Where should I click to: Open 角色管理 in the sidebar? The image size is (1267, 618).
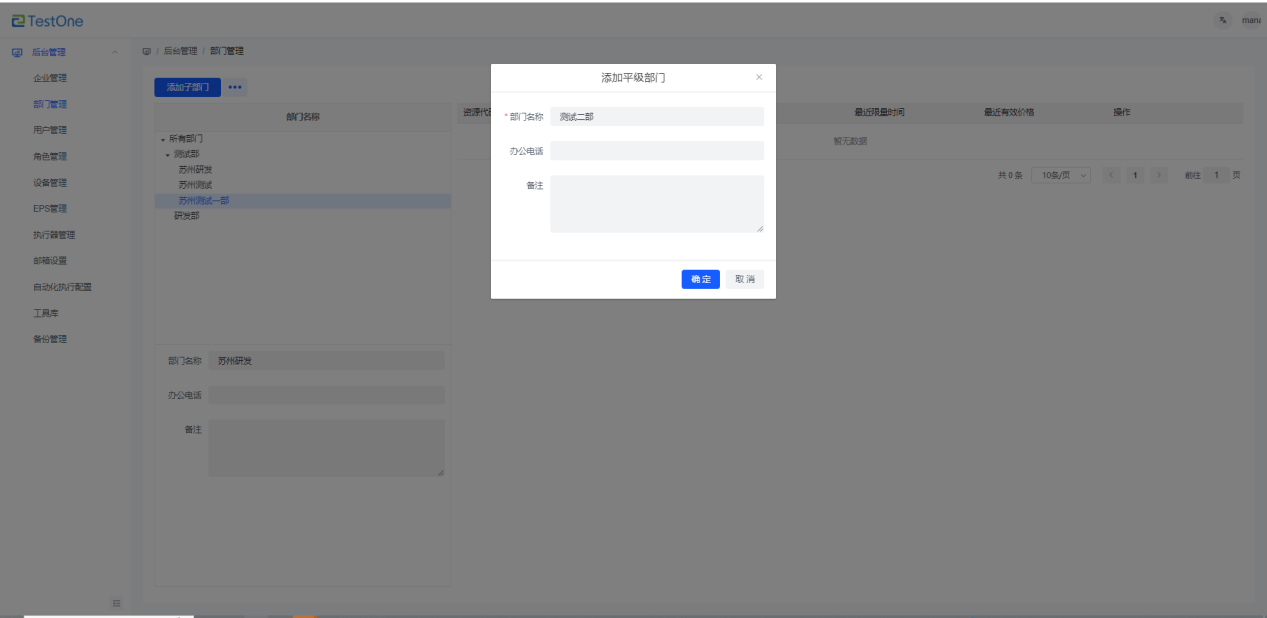coord(50,156)
